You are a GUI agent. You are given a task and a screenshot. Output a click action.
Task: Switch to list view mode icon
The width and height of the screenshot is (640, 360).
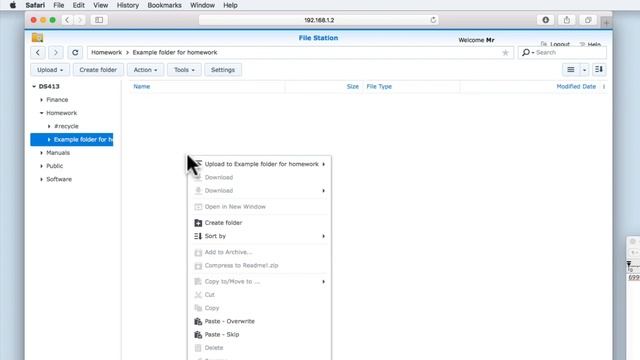click(x=571, y=70)
